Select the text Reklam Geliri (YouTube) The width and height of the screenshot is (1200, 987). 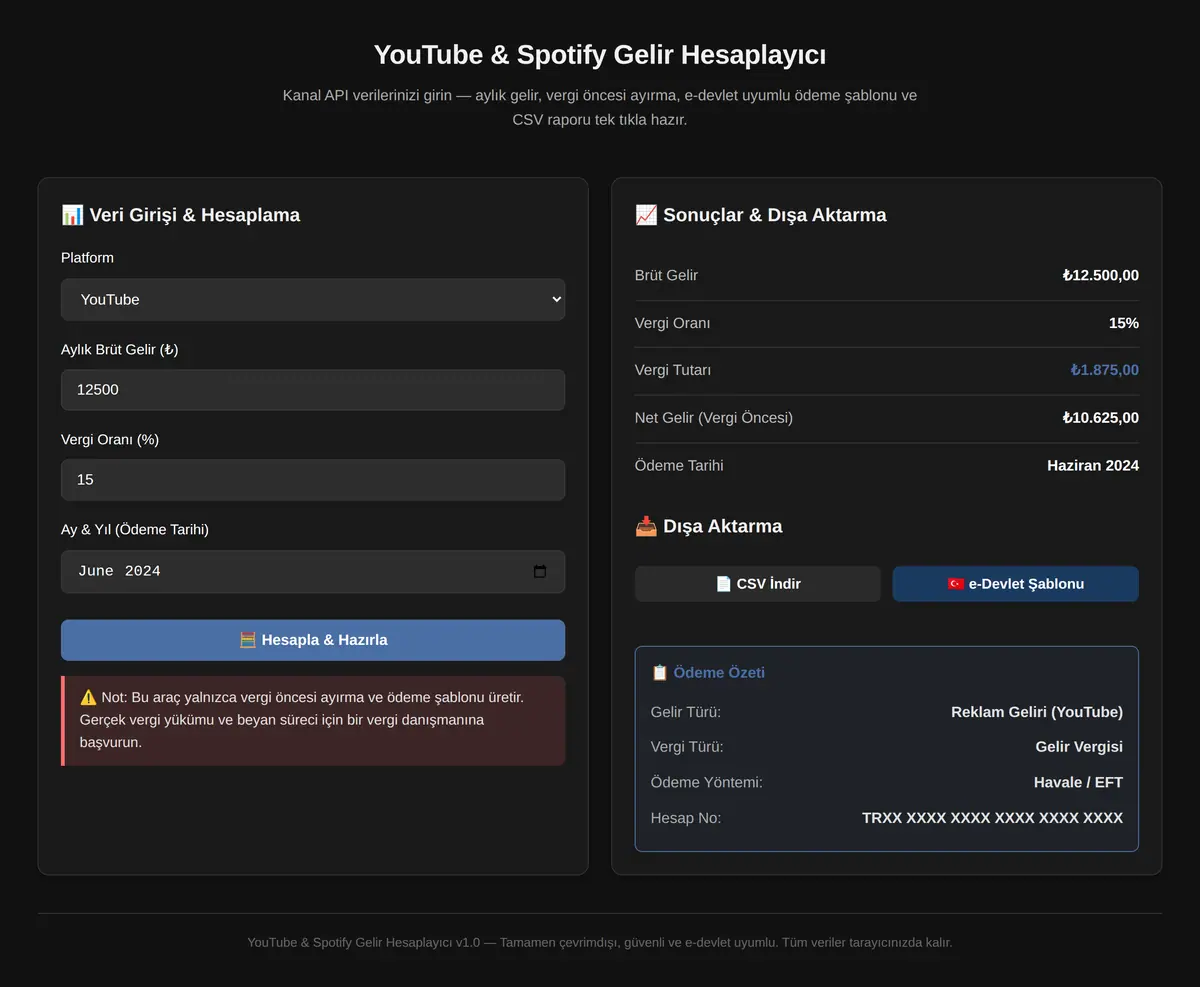(x=1037, y=712)
